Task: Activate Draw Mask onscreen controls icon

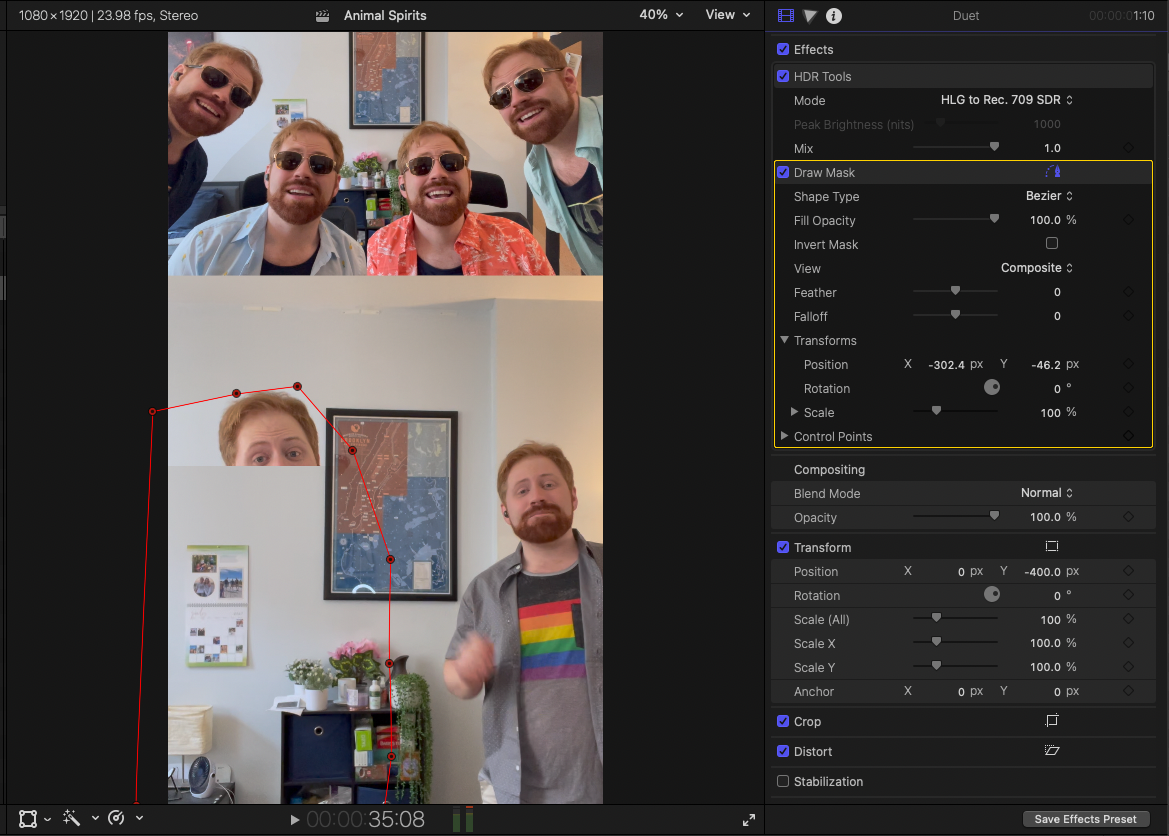Action: point(1051,173)
